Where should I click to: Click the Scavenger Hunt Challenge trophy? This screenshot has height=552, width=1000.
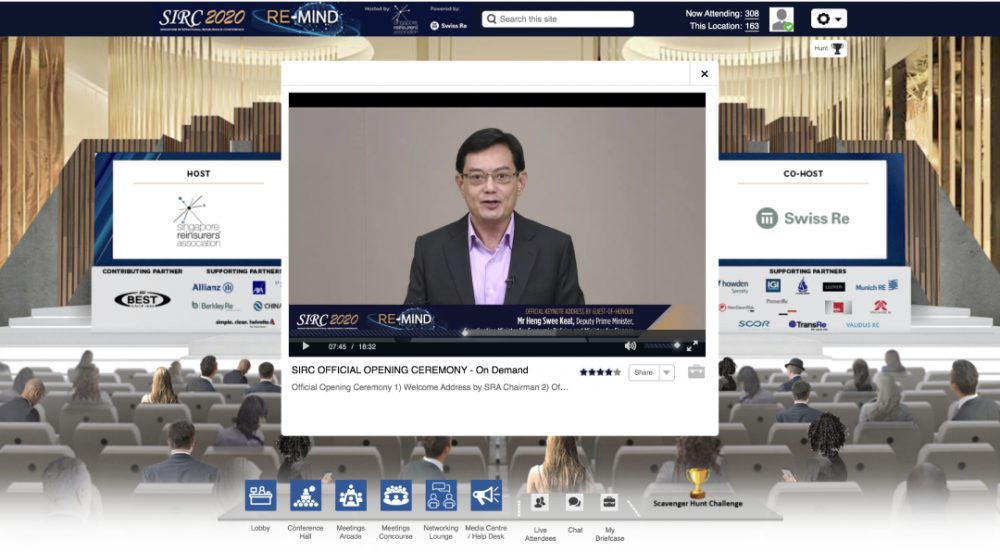[697, 483]
